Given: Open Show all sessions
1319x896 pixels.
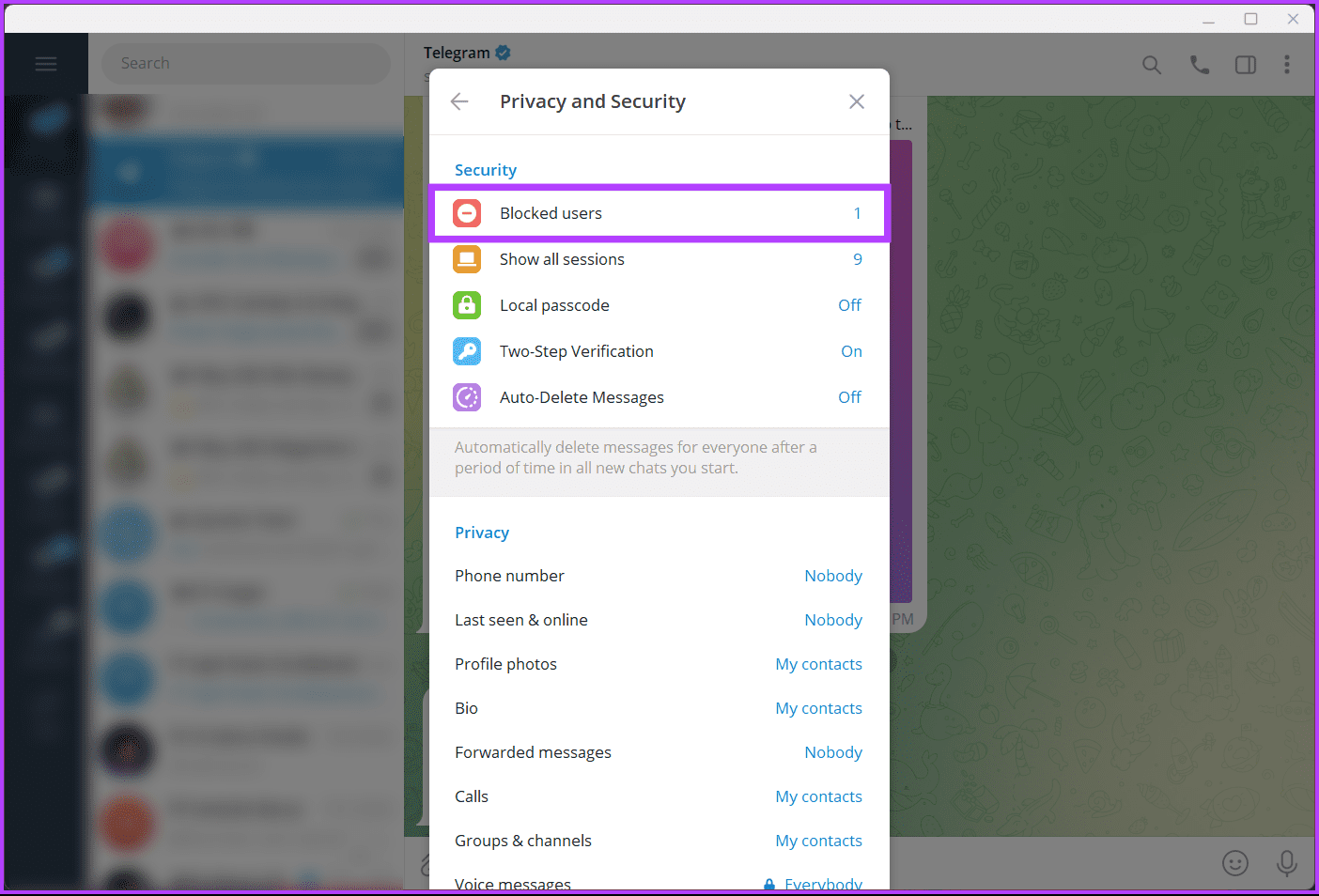Looking at the screenshot, I should (x=659, y=259).
